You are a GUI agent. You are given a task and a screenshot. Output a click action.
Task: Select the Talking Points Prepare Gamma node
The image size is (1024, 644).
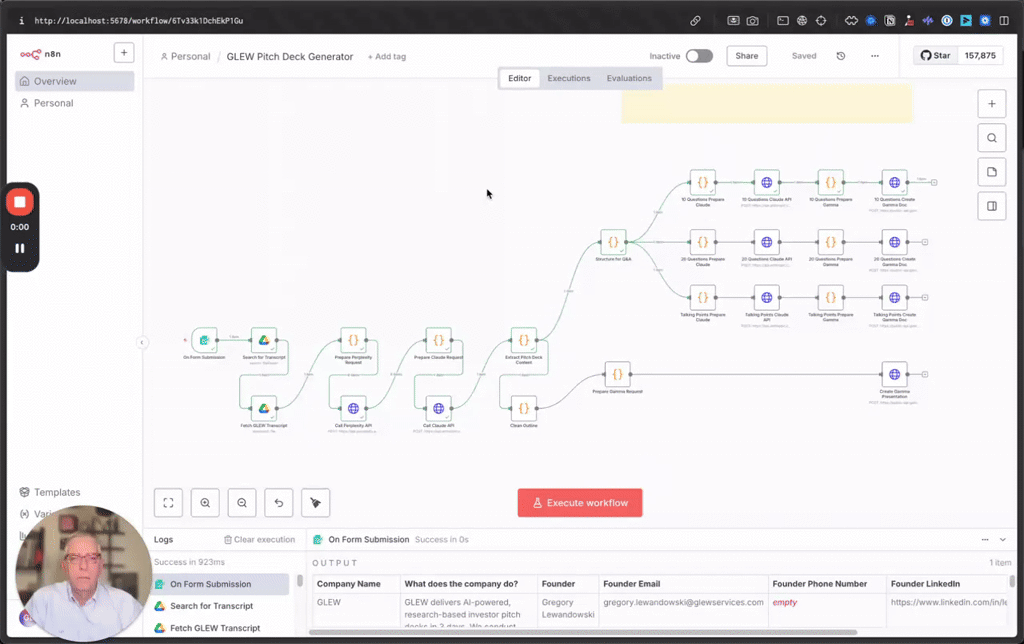point(831,298)
